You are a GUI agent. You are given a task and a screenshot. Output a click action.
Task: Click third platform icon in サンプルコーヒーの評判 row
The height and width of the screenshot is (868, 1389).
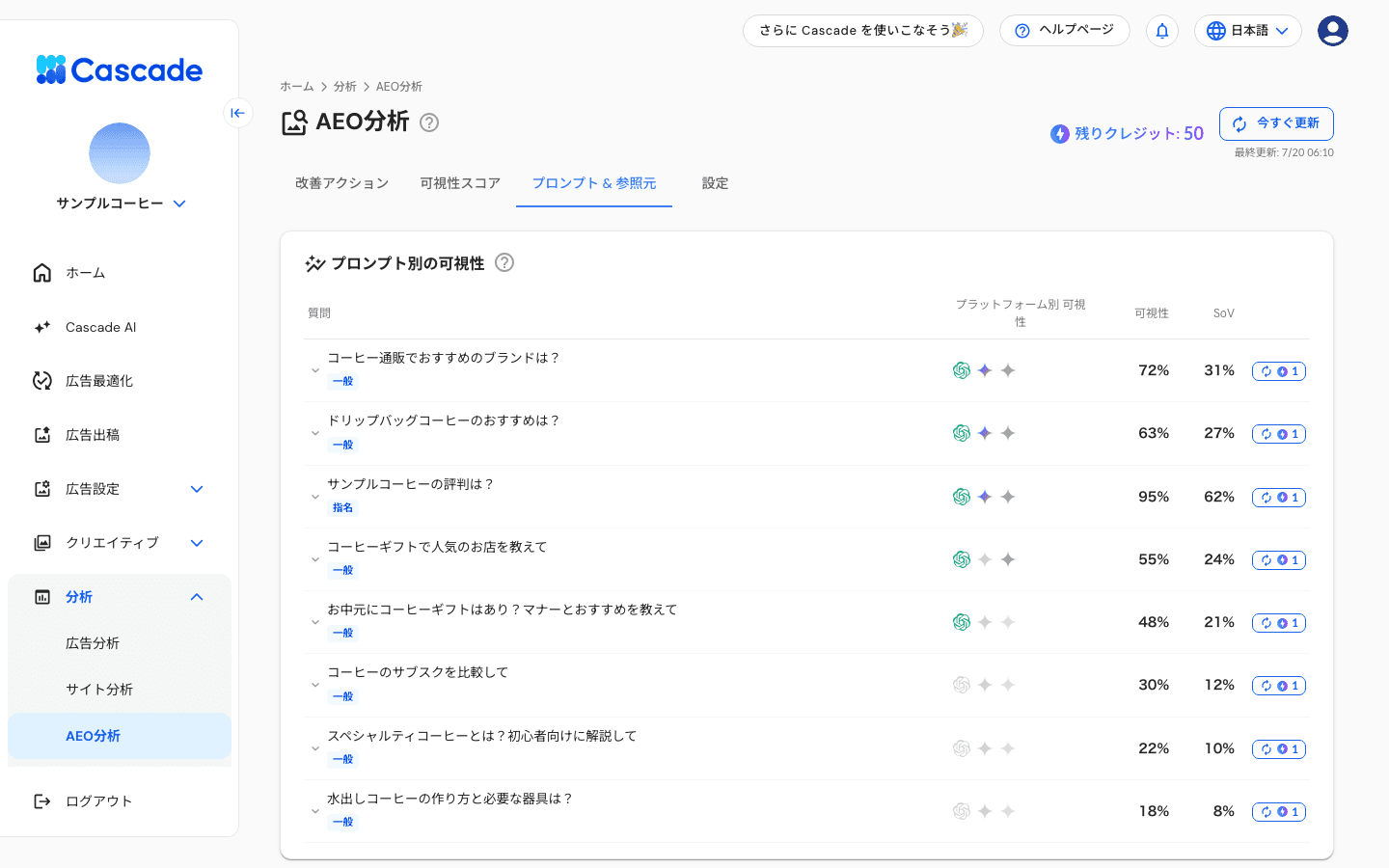[x=1008, y=497]
